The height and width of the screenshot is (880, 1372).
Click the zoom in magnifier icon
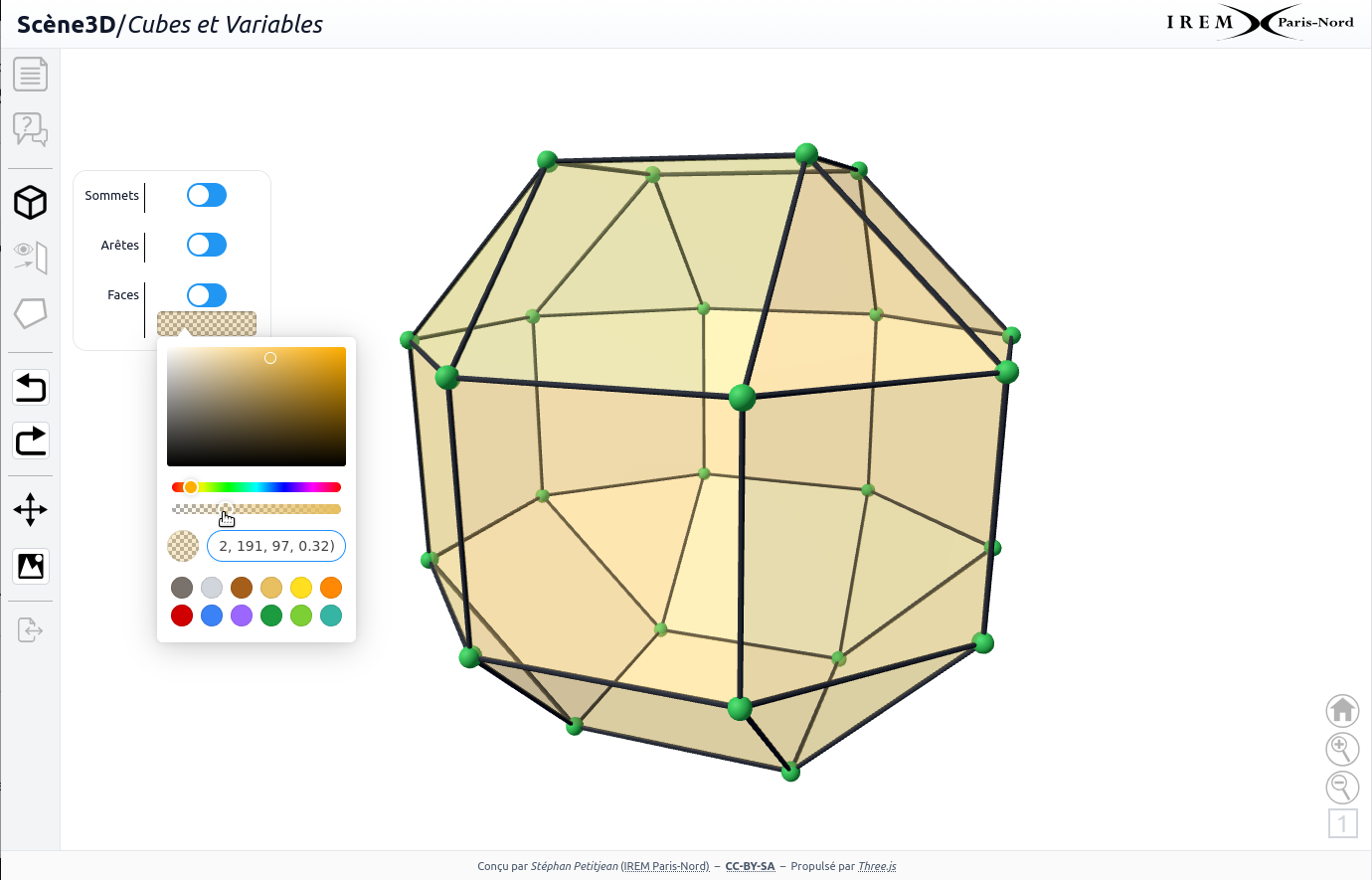[1342, 749]
